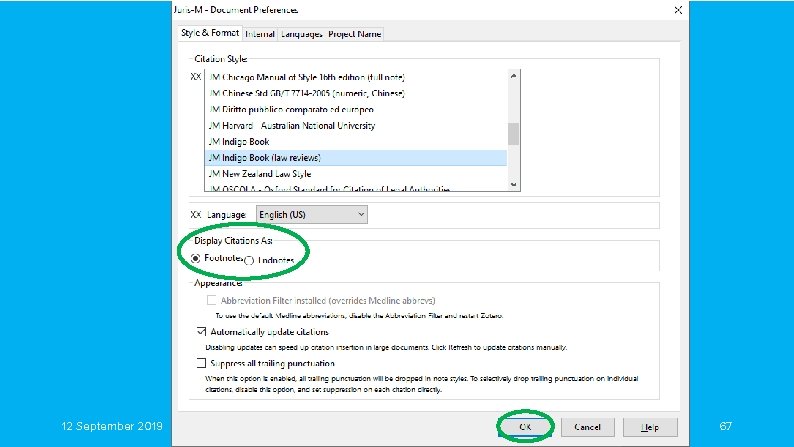Click the Help button
The height and width of the screenshot is (447, 794).
point(650,427)
